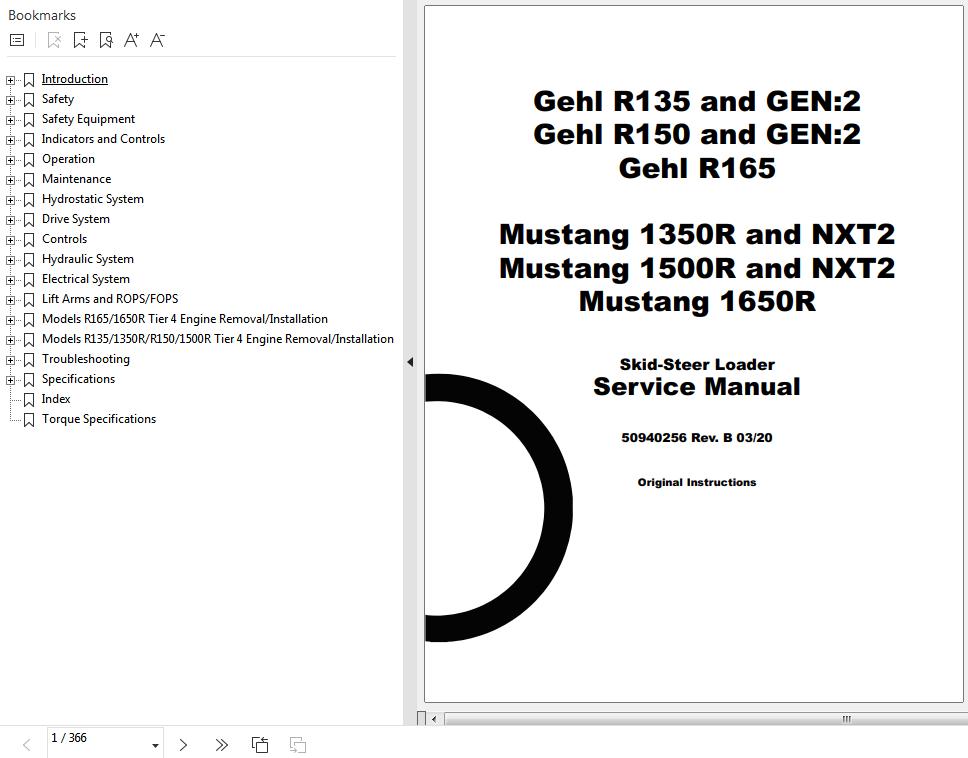This screenshot has width=968, height=758.
Task: Expand the Indicators and Controls node
Action: [x=10, y=140]
